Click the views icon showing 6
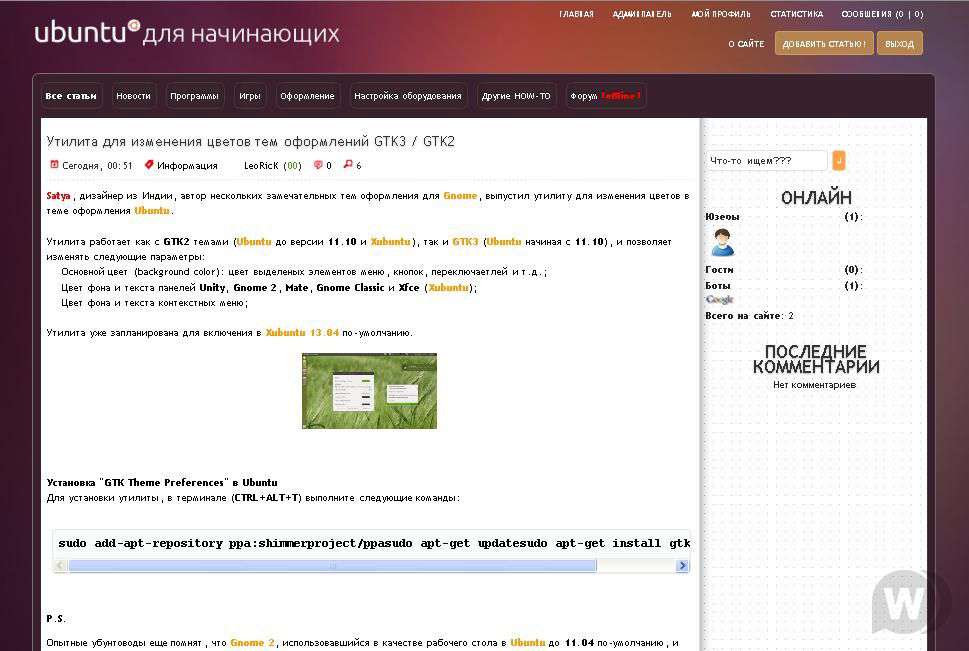This screenshot has height=651, width=969. (348, 164)
